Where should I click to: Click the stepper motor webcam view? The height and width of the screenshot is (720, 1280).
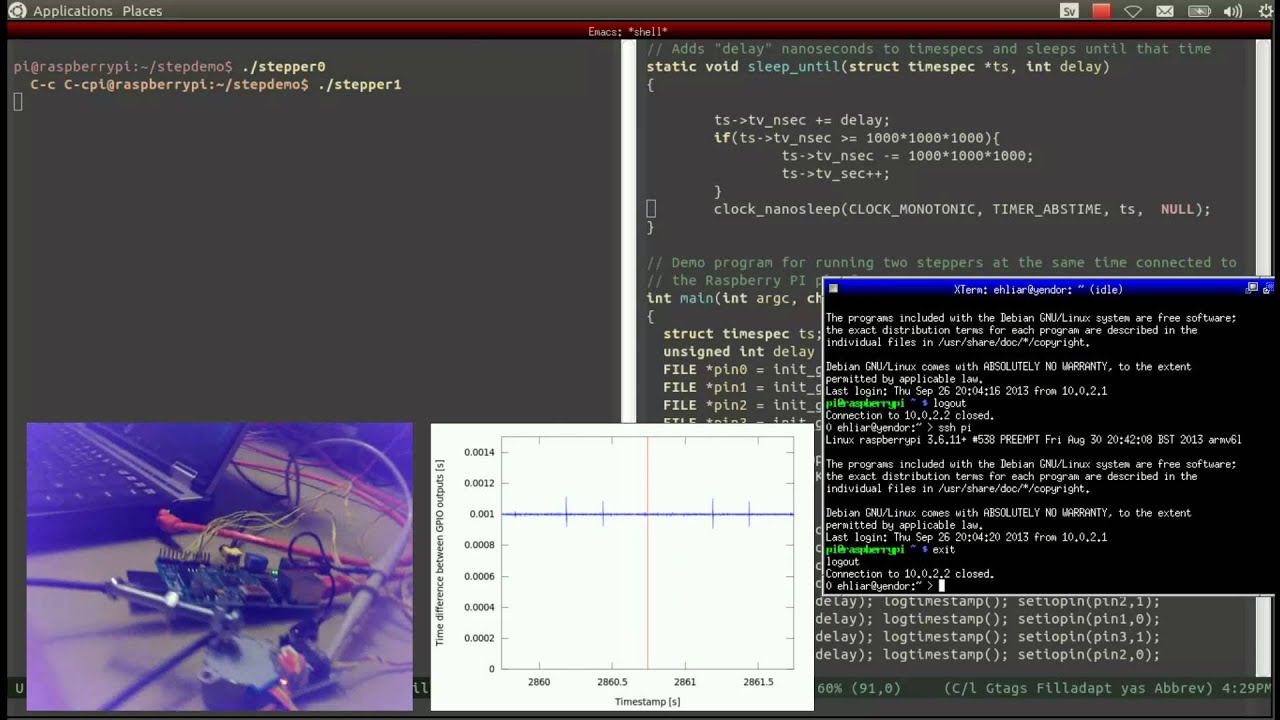click(219, 566)
